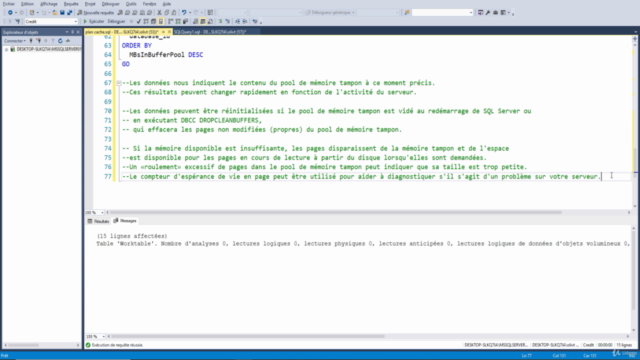Image resolution: width=640 pixels, height=360 pixels.
Task: Refresh Object Explorer with refresh icon
Action: (60, 41)
